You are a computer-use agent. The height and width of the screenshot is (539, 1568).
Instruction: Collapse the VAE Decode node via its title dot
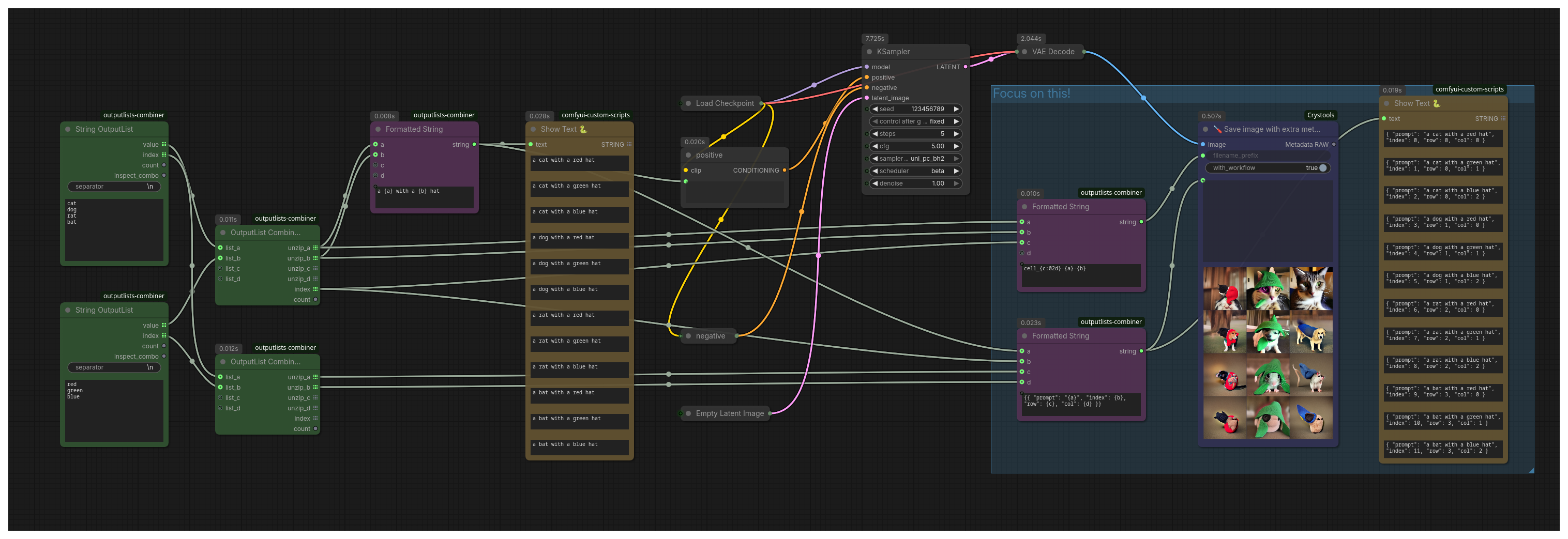click(1024, 52)
